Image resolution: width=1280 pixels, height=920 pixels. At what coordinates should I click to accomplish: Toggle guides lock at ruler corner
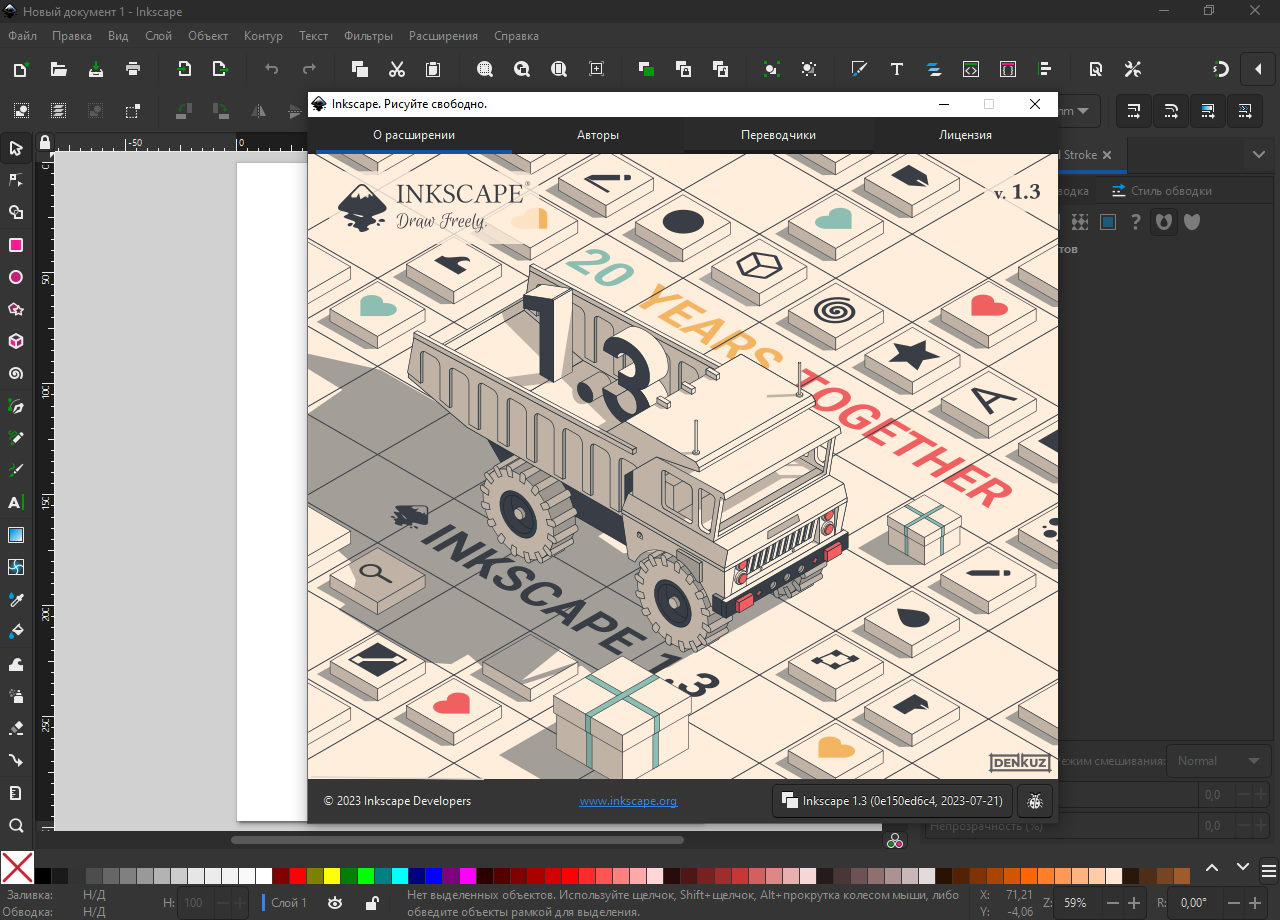44,142
